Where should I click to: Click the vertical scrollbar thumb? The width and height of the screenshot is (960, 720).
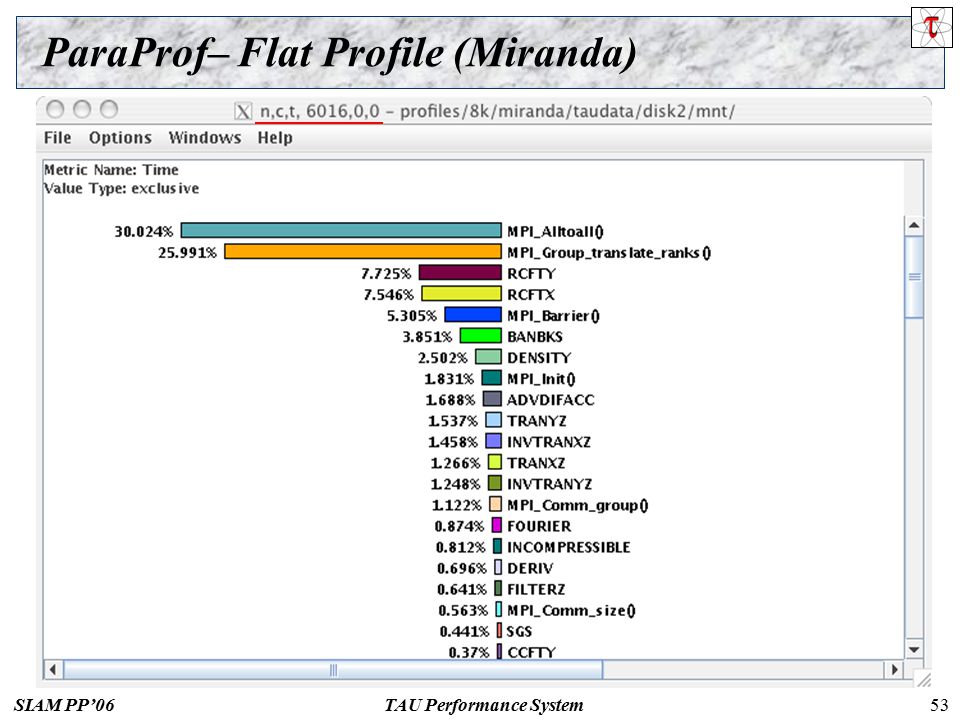(914, 277)
